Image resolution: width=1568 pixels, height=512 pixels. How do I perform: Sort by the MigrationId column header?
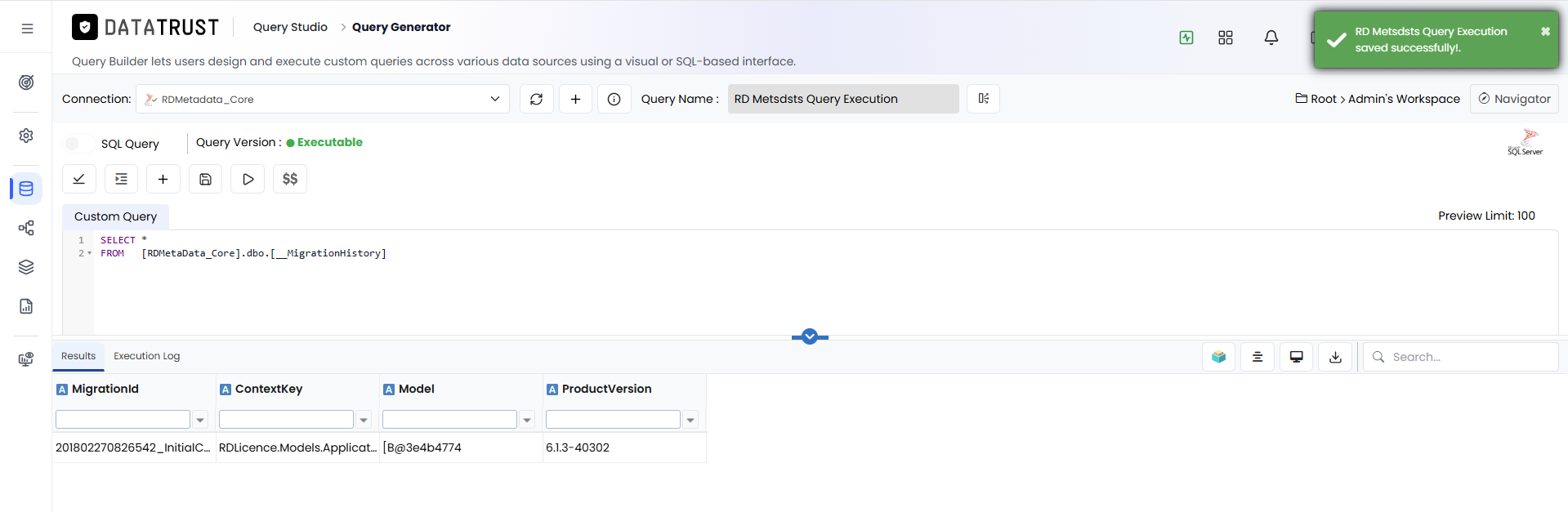click(105, 390)
